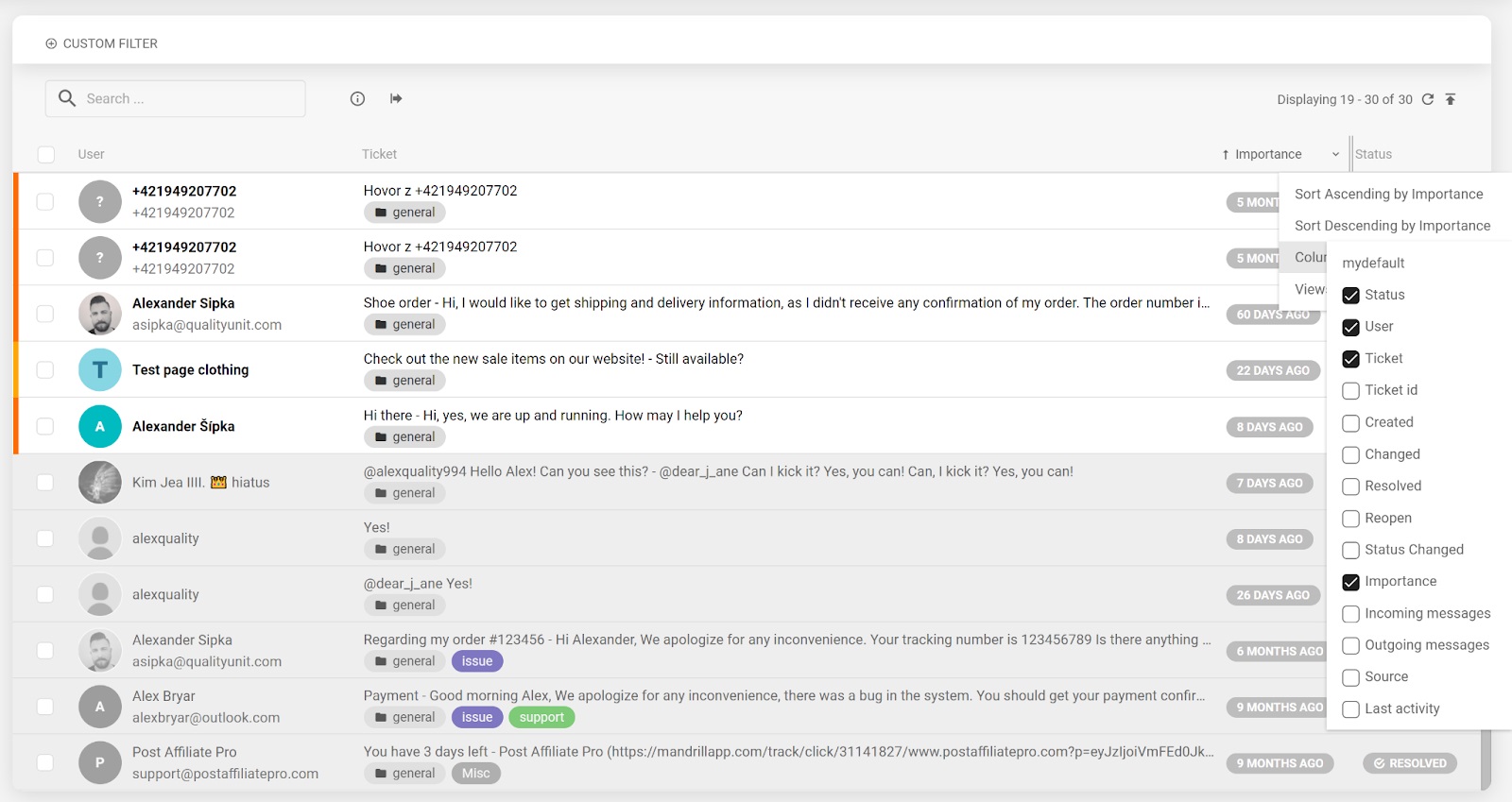The image size is (1512, 802).
Task: Enable the Ticket id column checkbox
Action: pos(1350,390)
